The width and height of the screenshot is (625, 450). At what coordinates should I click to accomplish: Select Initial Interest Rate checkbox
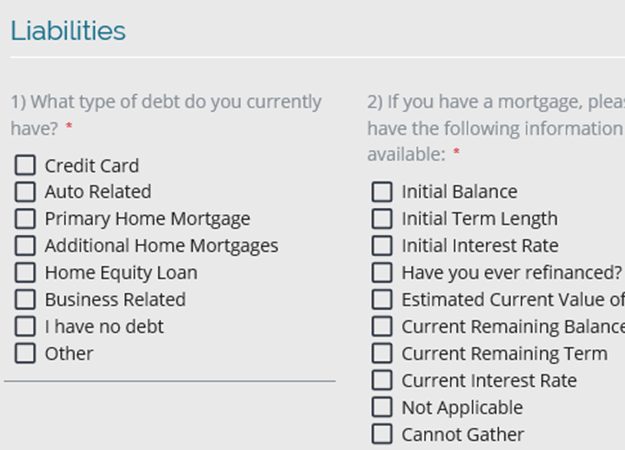tap(382, 246)
